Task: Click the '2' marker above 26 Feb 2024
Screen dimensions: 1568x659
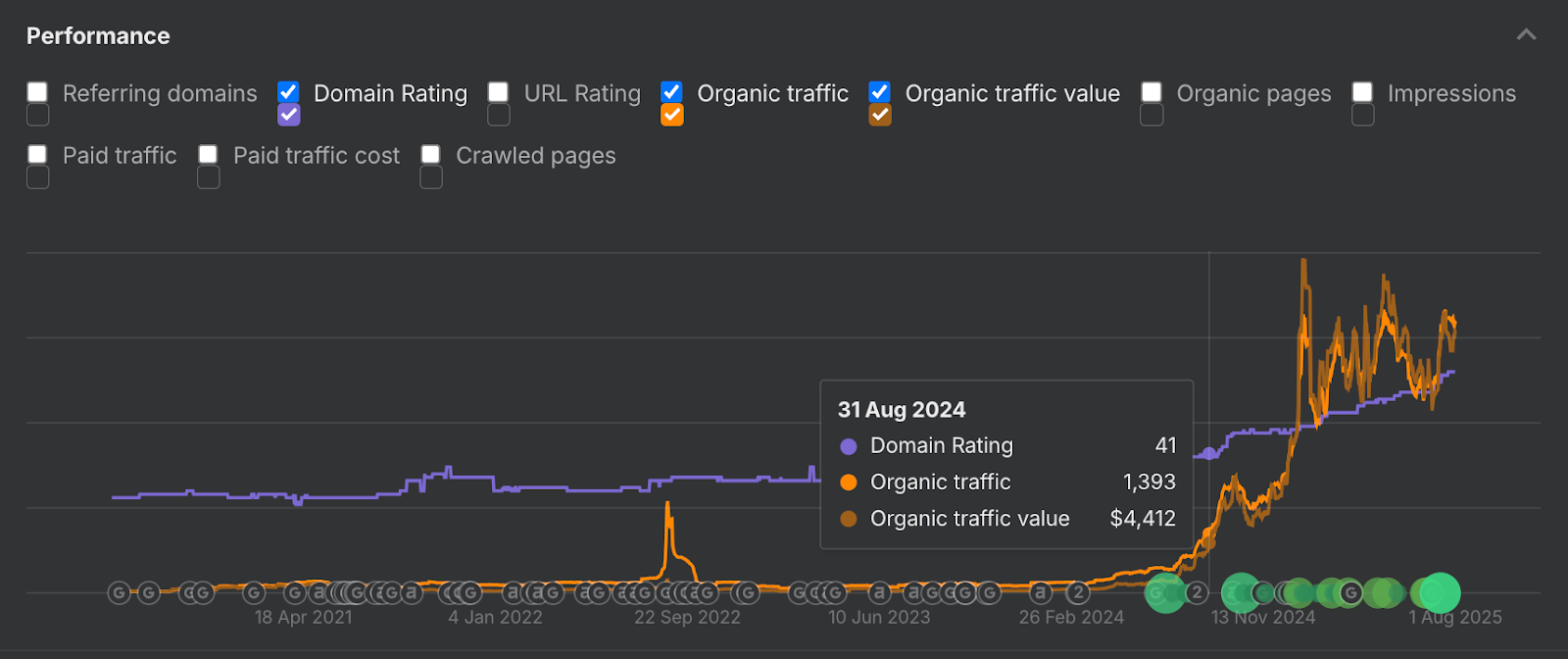Action: pos(1078,592)
